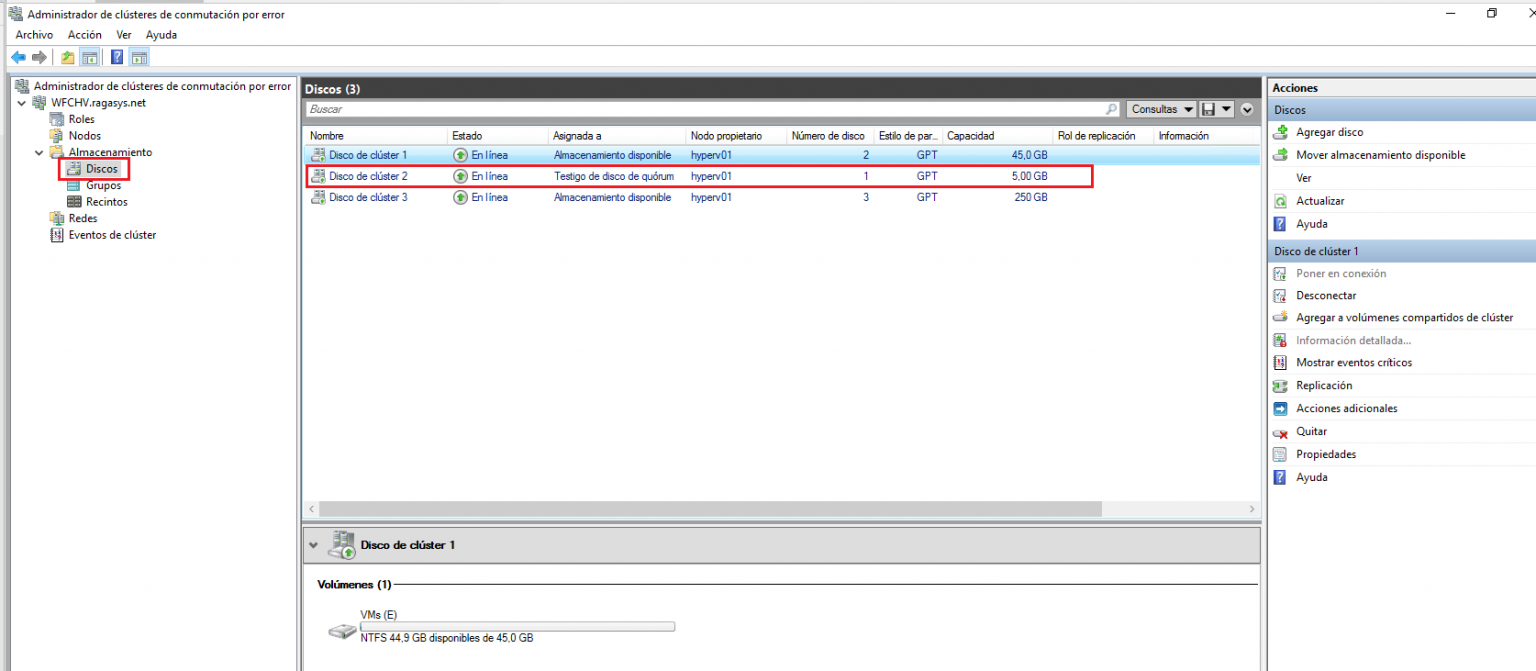The width and height of the screenshot is (1536, 671).
Task: Collapse the Almacenamiento tree node
Action: [39, 152]
